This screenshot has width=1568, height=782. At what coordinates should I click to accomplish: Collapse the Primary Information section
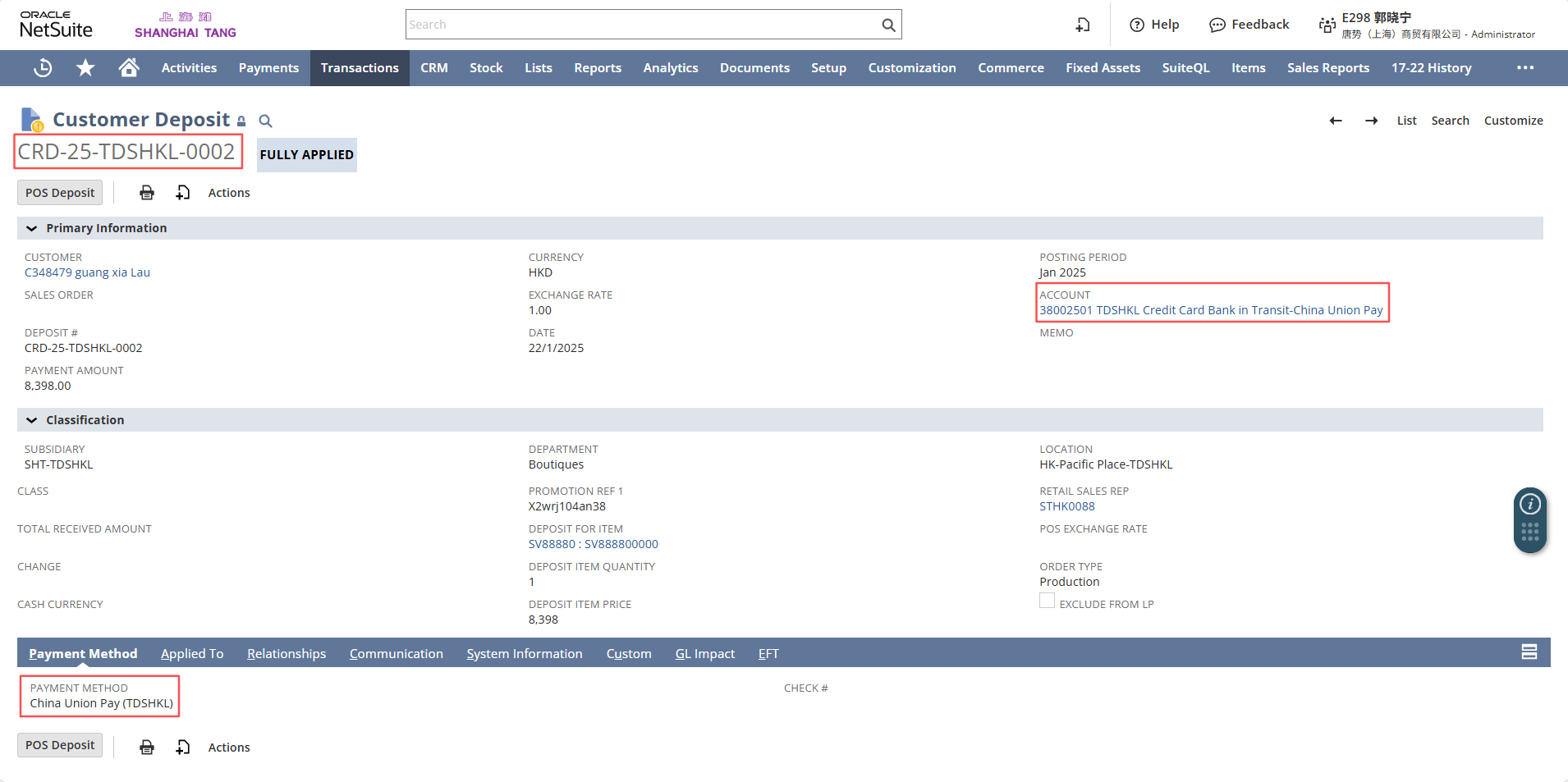[x=32, y=228]
